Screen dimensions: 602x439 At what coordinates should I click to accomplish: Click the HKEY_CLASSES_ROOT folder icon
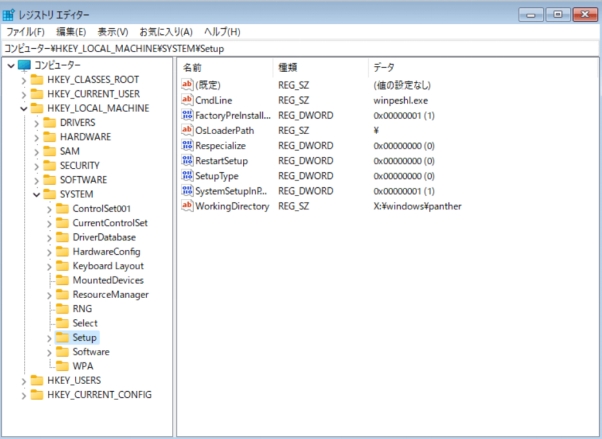pos(37,80)
